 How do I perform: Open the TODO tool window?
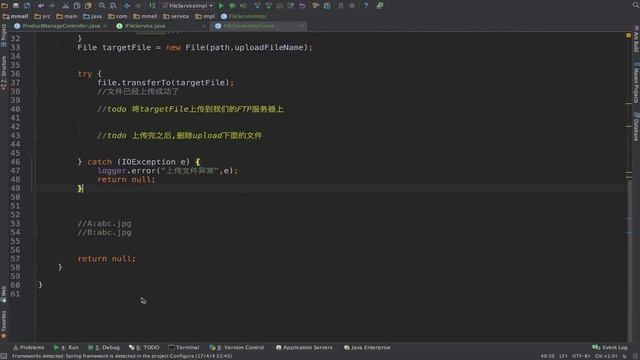click(144, 347)
